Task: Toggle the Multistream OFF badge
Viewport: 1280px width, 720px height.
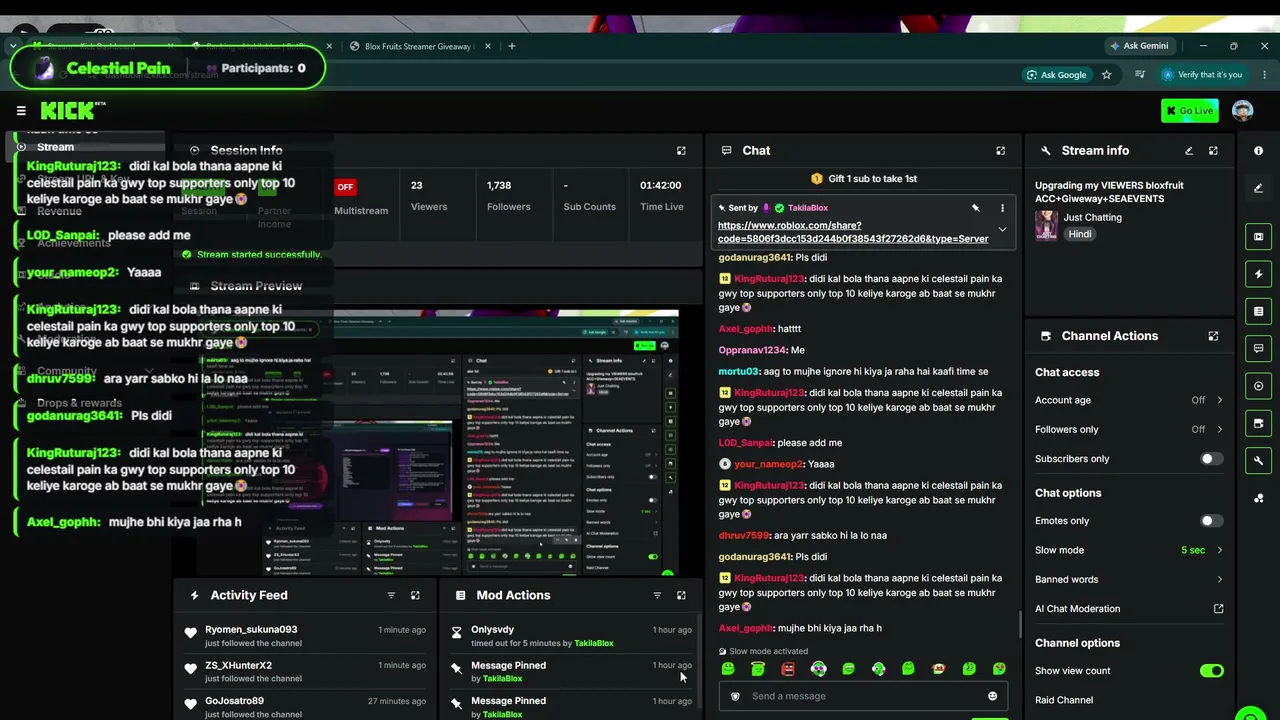Action: click(345, 187)
